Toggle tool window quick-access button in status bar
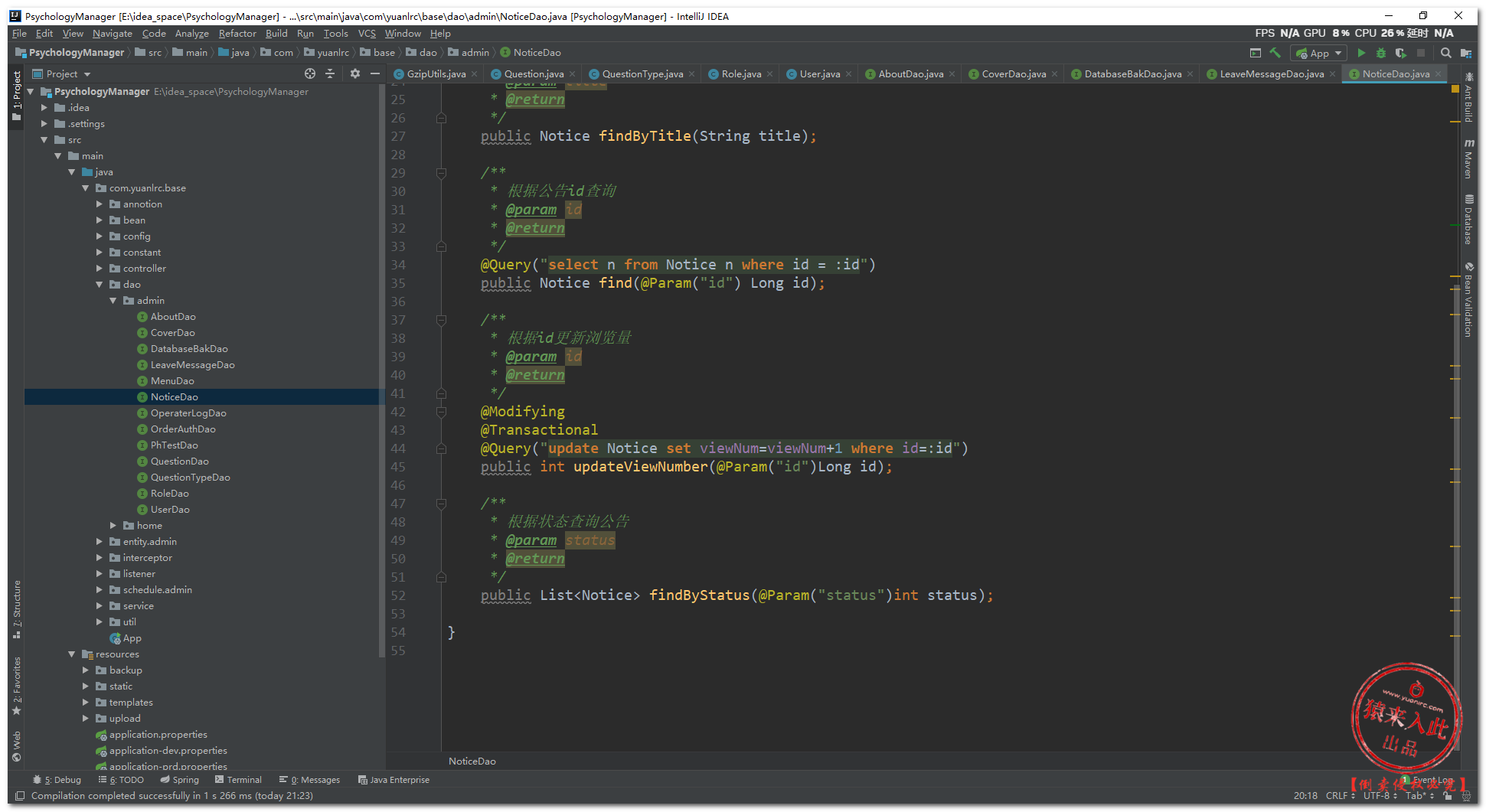This screenshot has width=1486, height=812. coord(19,796)
